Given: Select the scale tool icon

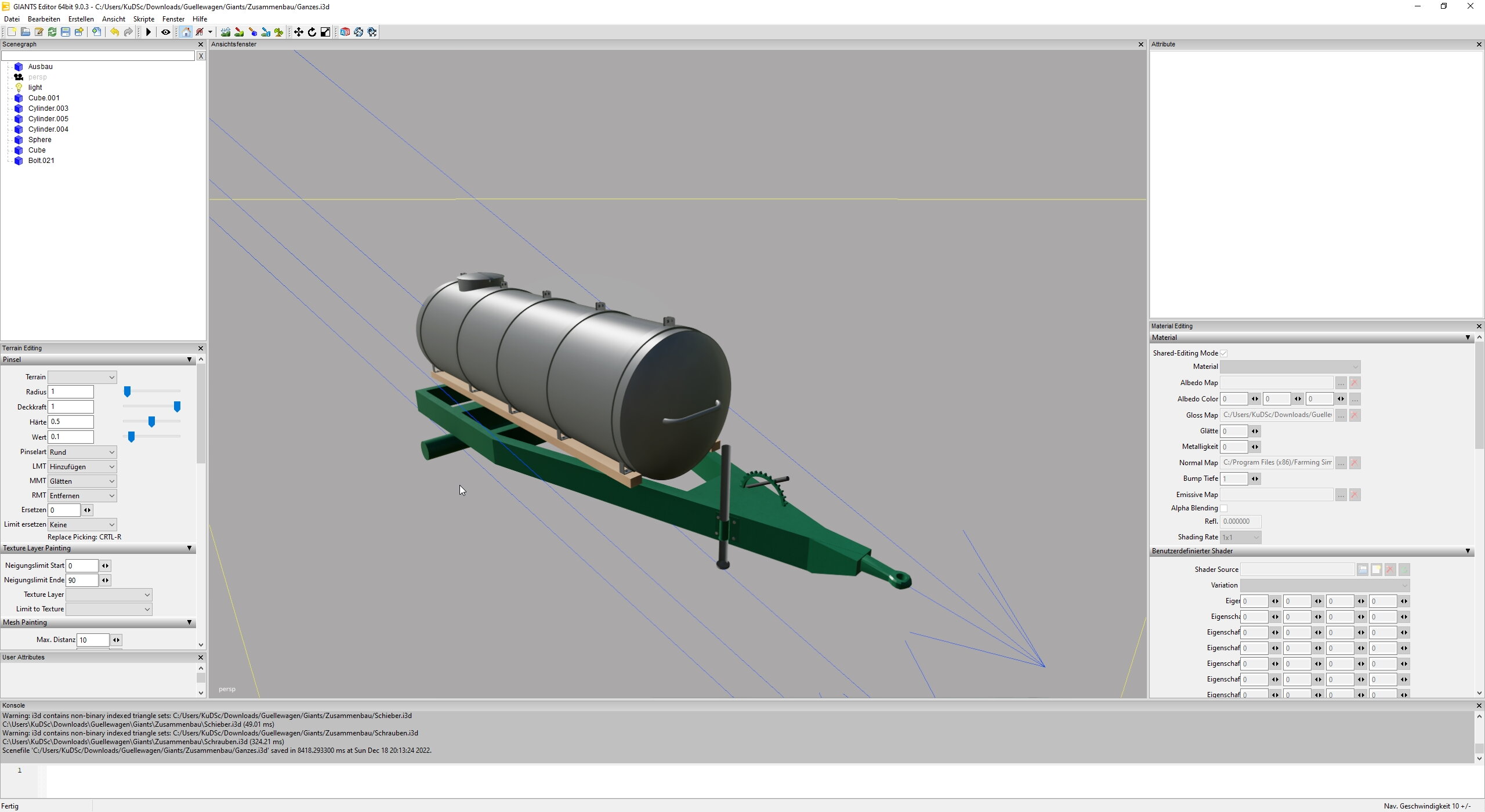Looking at the screenshot, I should [325, 32].
